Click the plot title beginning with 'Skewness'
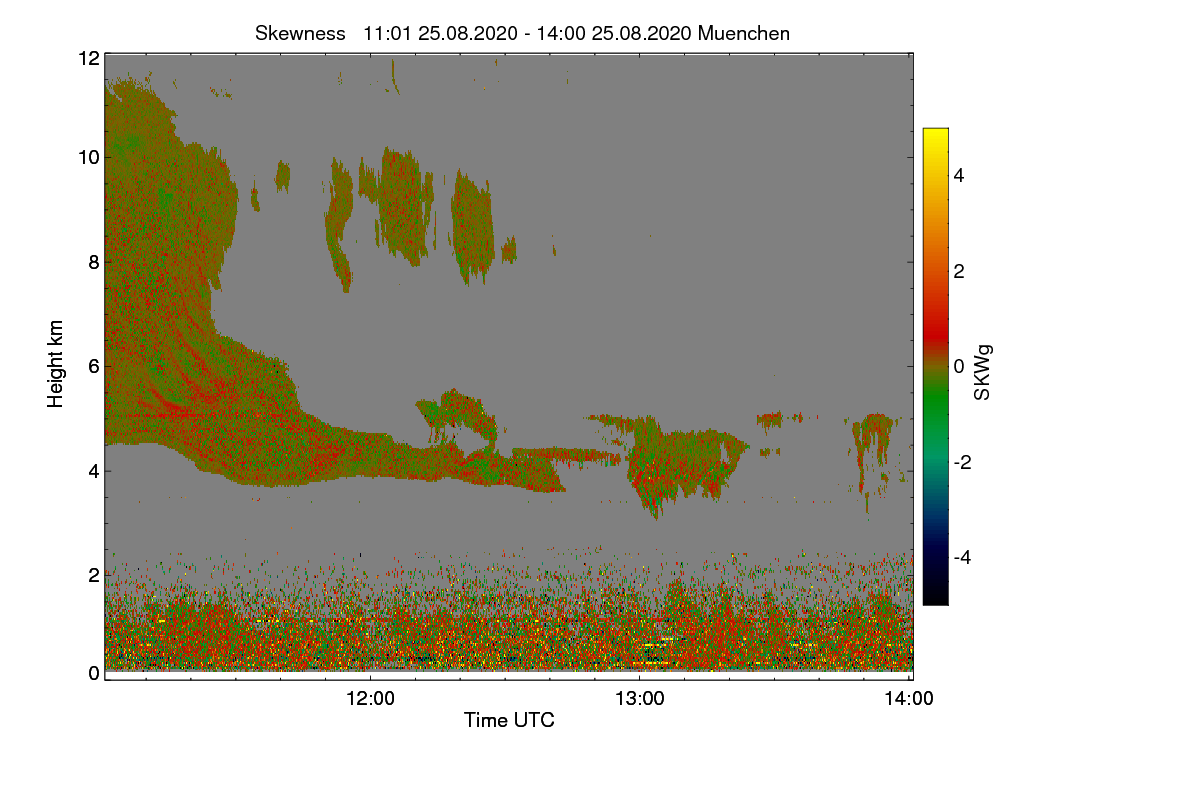This screenshot has height=800, width=1200. coord(522,33)
